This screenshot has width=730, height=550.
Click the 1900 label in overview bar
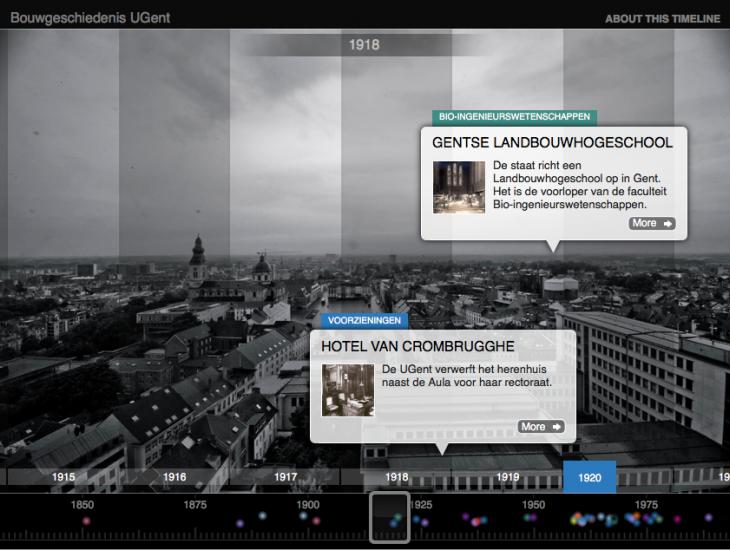click(x=308, y=505)
